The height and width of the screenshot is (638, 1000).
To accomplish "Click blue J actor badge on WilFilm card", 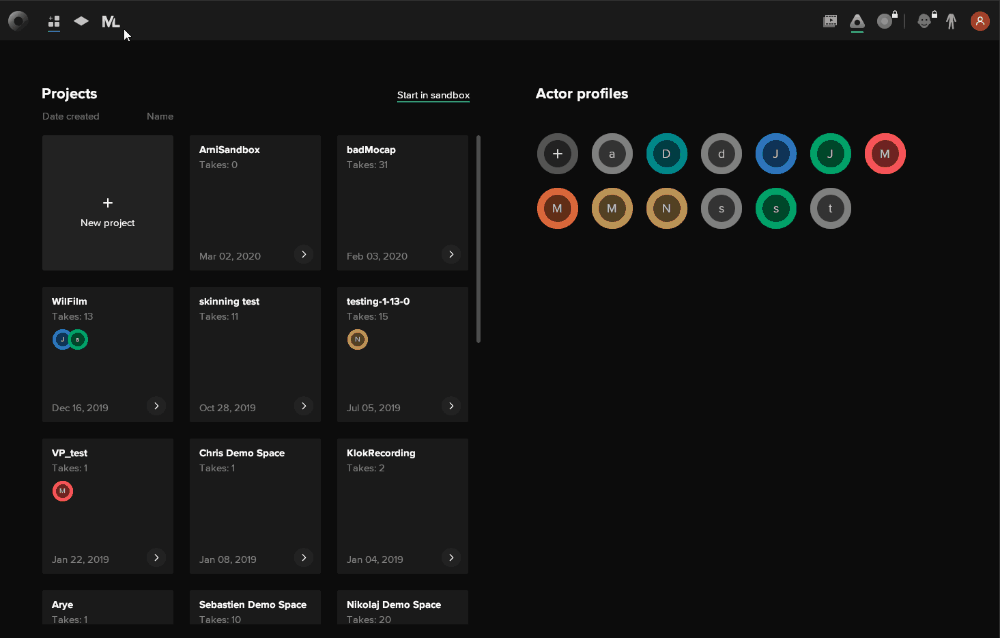I will (x=61, y=339).
